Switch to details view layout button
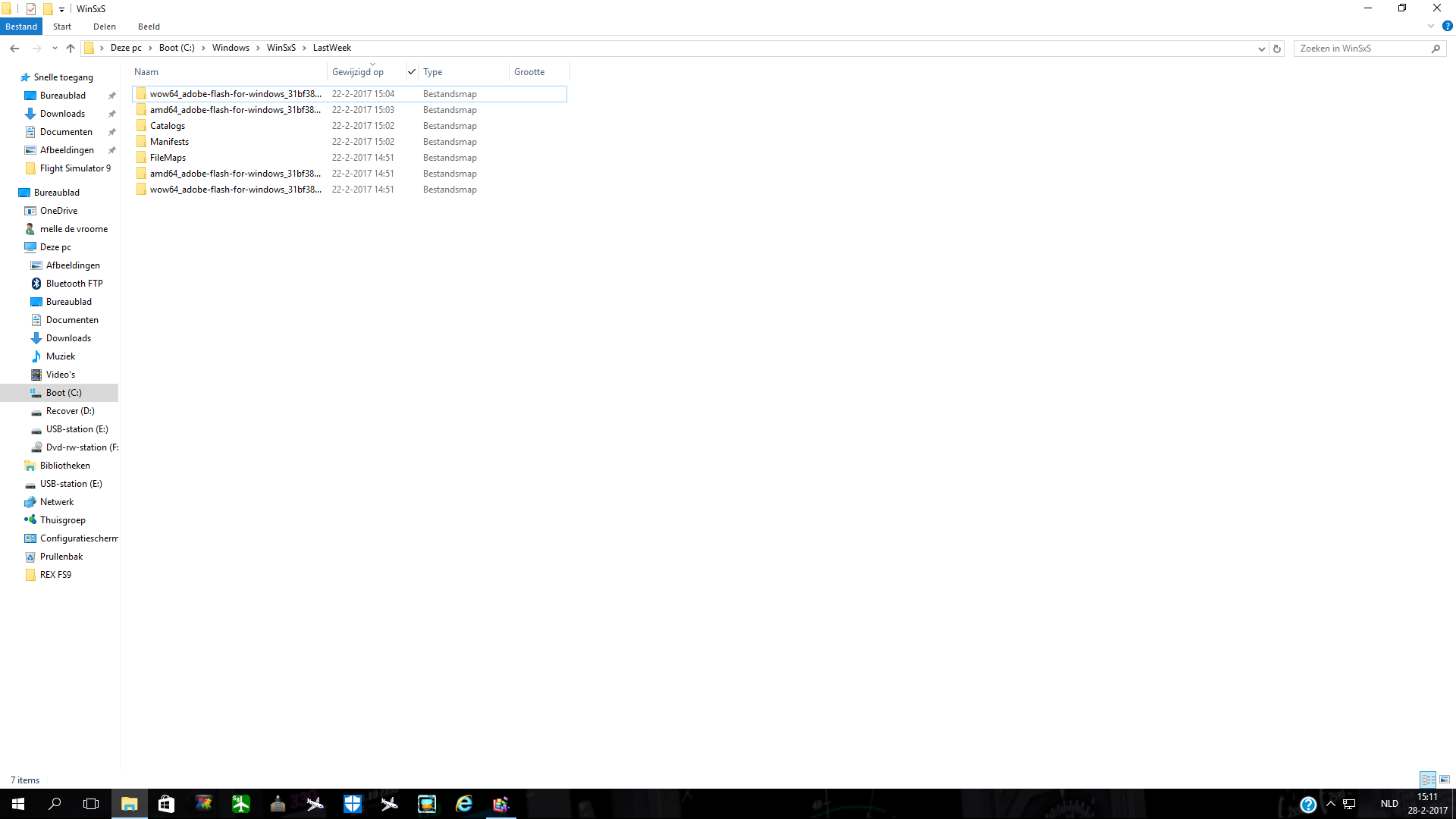 click(1428, 780)
